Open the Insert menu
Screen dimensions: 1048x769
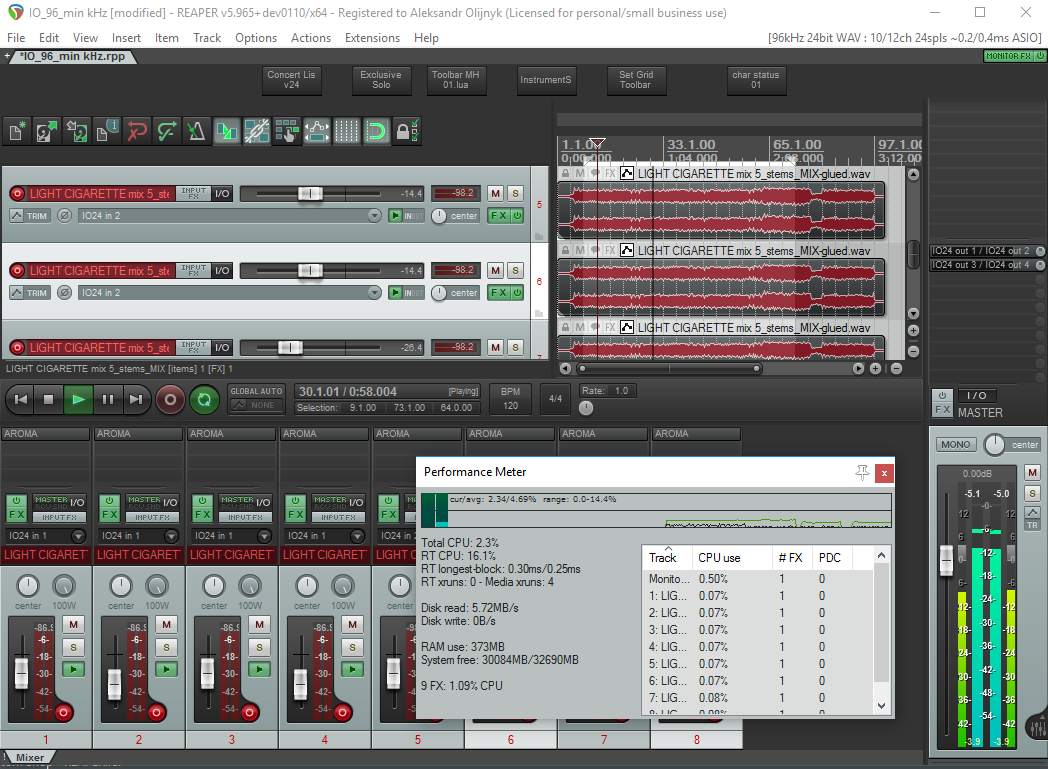[126, 38]
